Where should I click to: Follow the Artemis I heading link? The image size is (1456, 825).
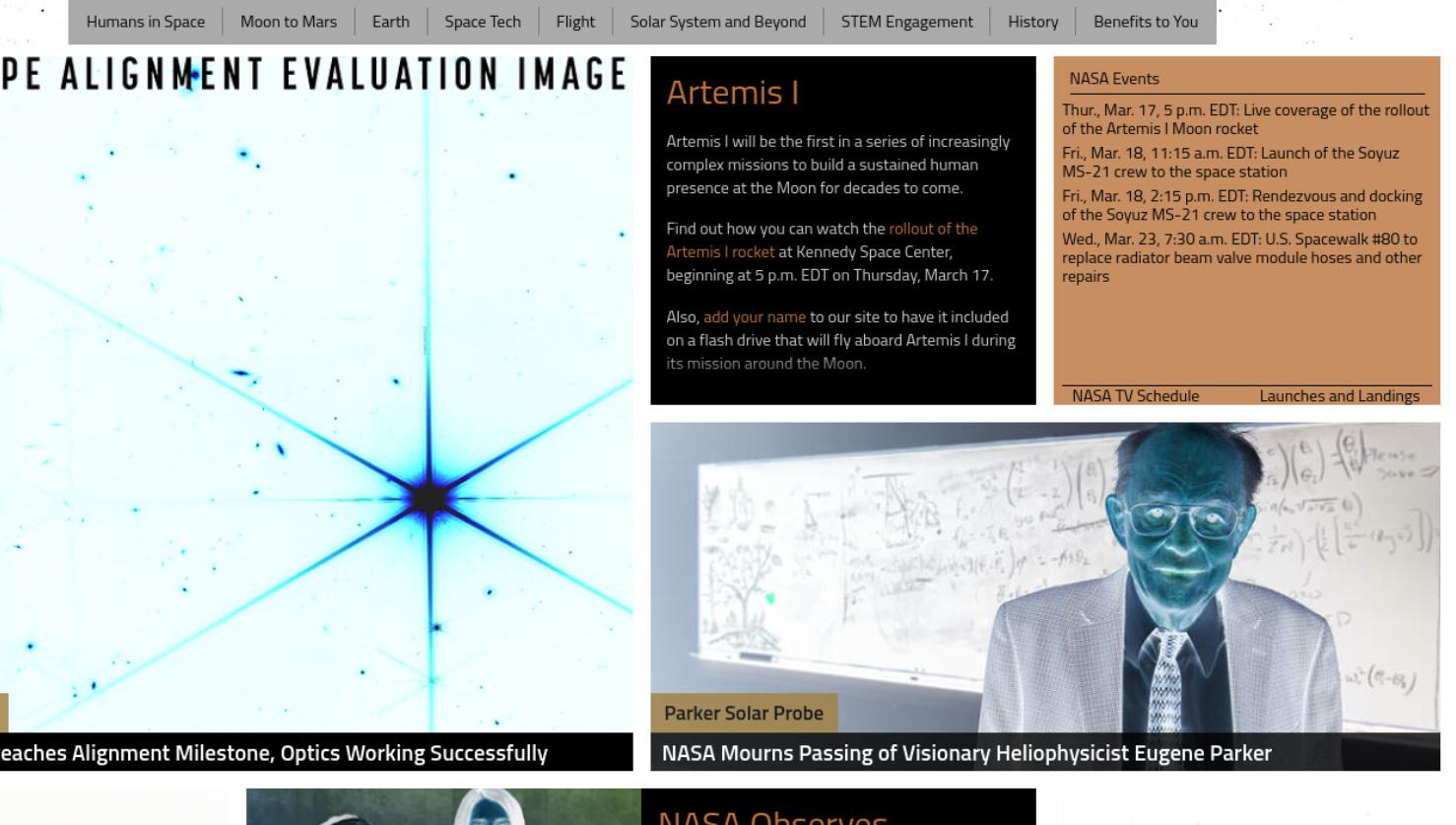pyautogui.click(x=733, y=93)
